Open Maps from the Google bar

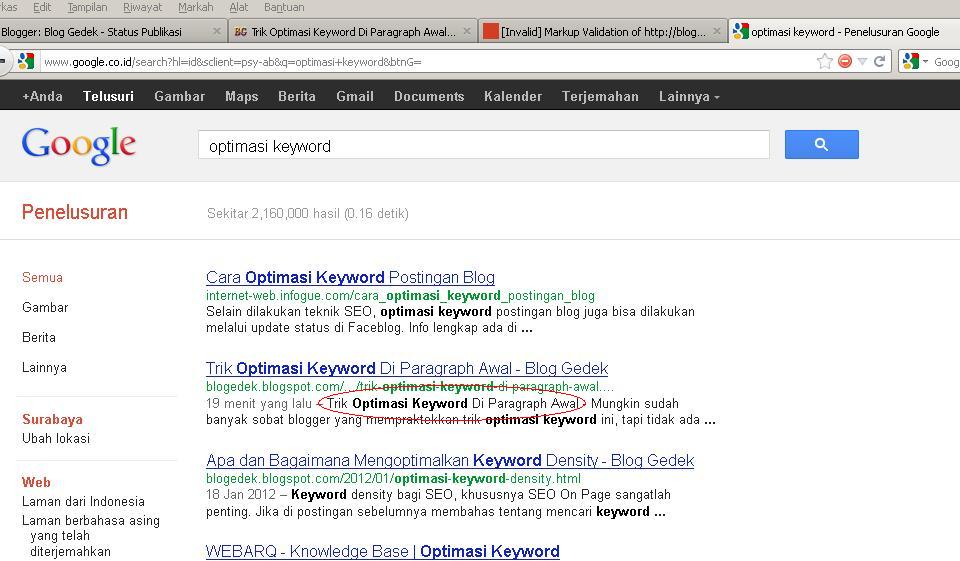pos(241,96)
